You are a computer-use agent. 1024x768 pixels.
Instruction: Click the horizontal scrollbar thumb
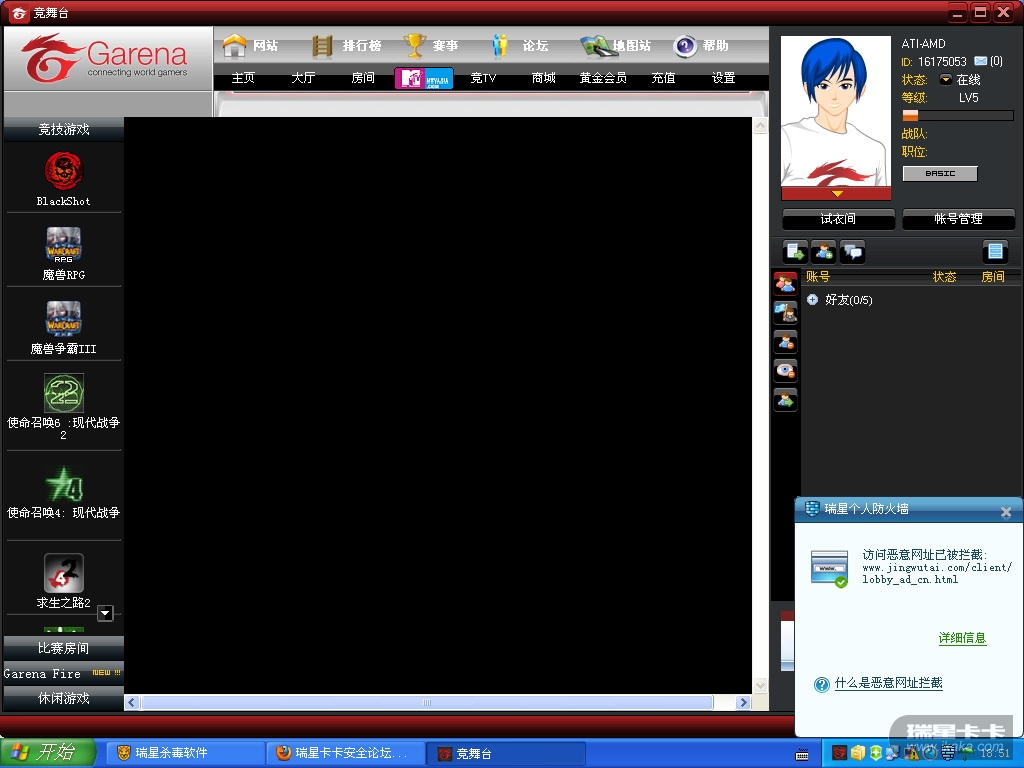(426, 703)
